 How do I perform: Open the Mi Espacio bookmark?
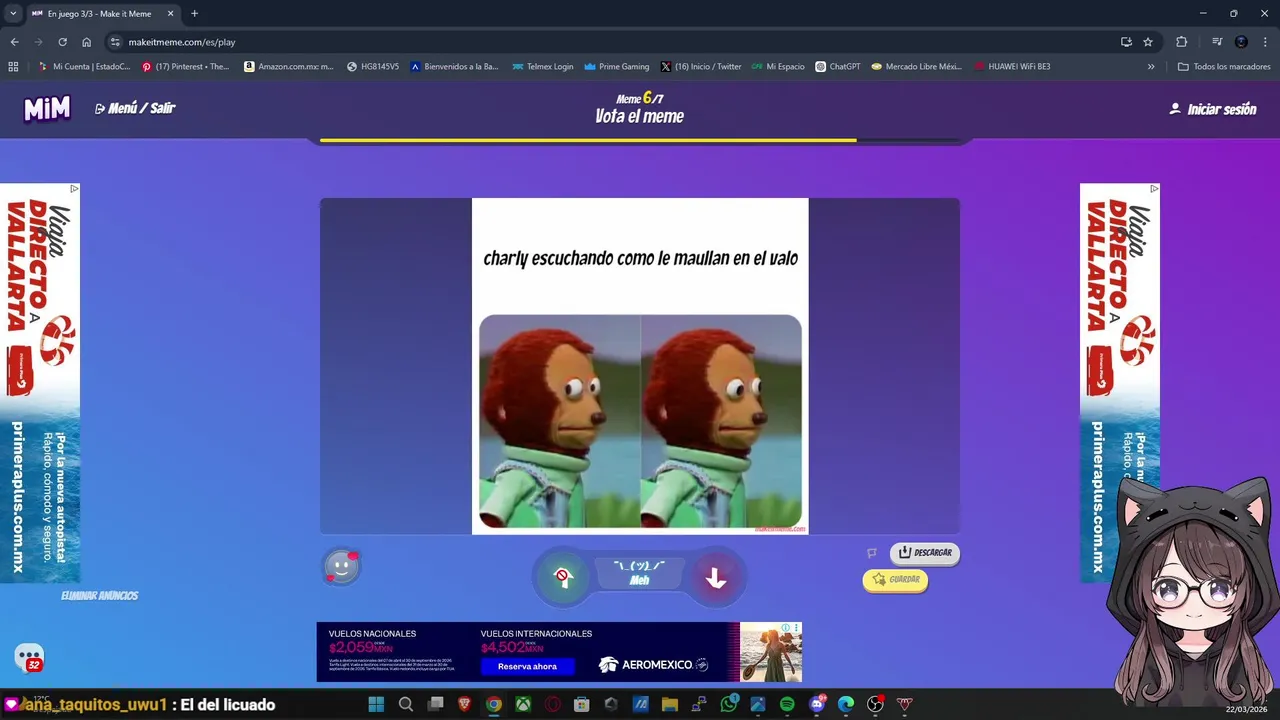coord(778,67)
